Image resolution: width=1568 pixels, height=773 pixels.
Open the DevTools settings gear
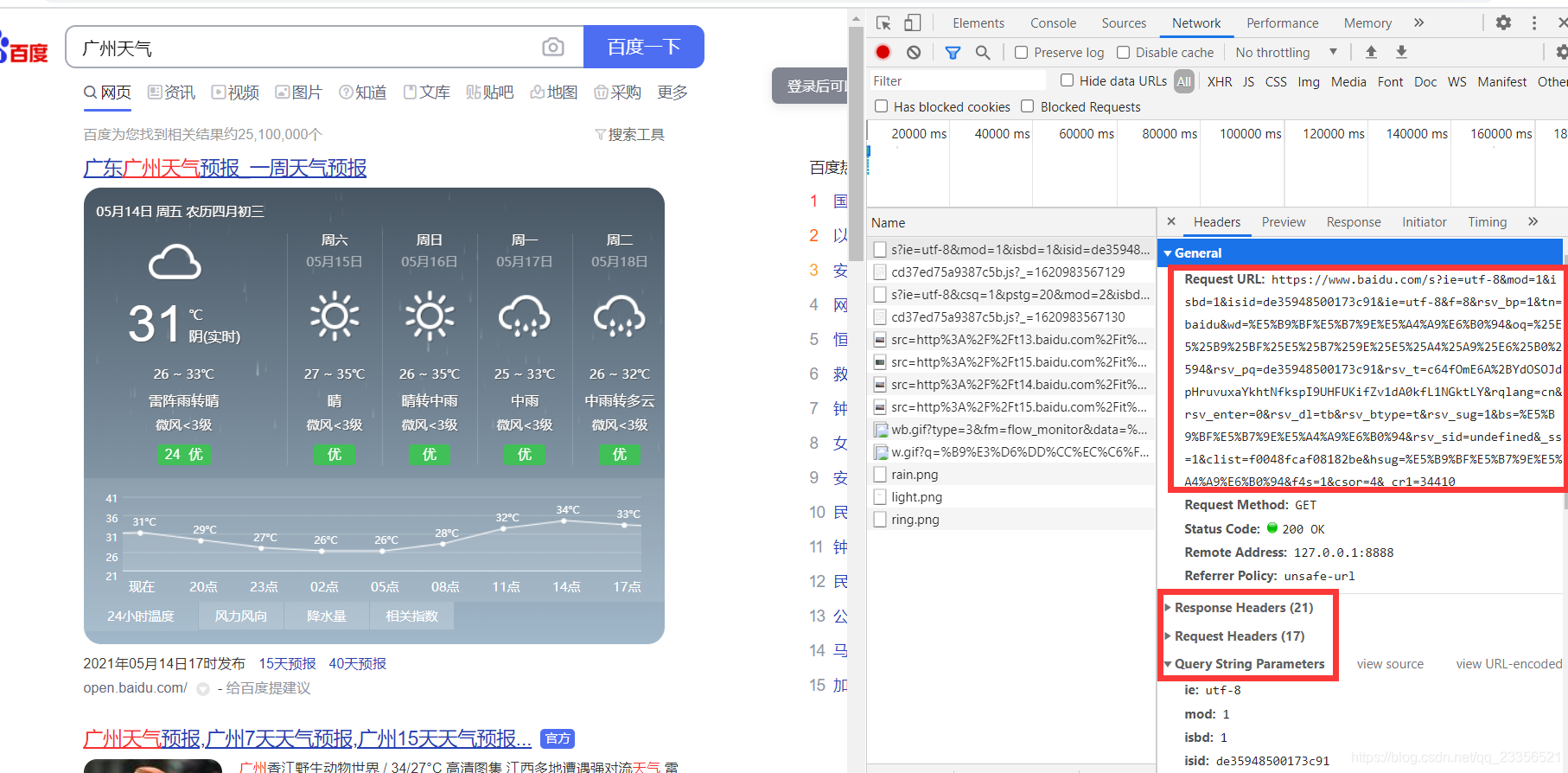coord(1504,23)
